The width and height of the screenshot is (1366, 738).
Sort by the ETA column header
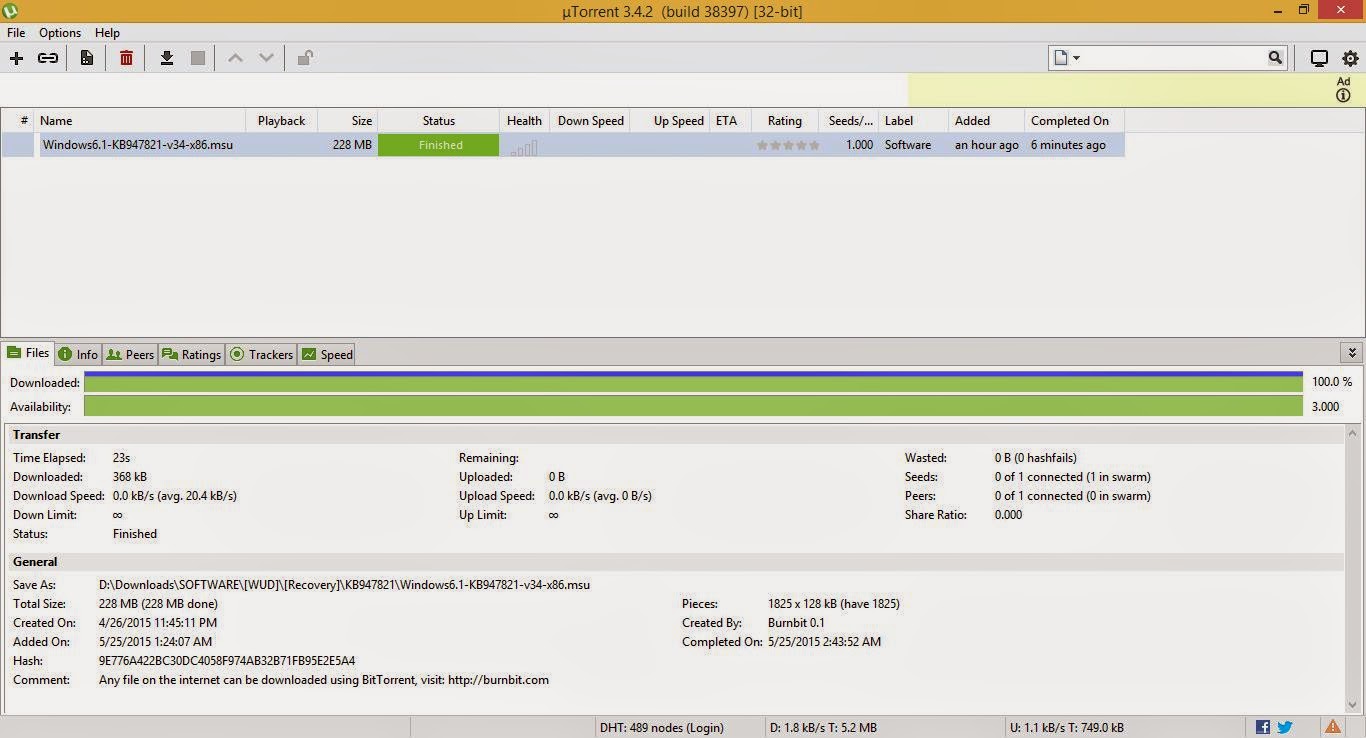pyautogui.click(x=730, y=120)
